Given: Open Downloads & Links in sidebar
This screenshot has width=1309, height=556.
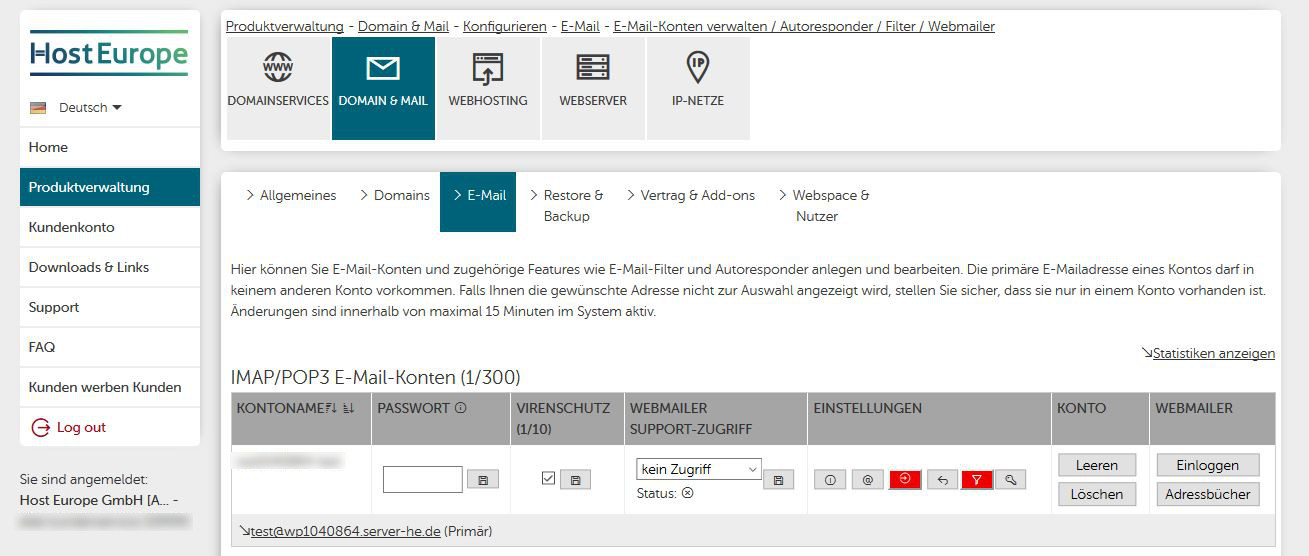Looking at the screenshot, I should 110,267.
